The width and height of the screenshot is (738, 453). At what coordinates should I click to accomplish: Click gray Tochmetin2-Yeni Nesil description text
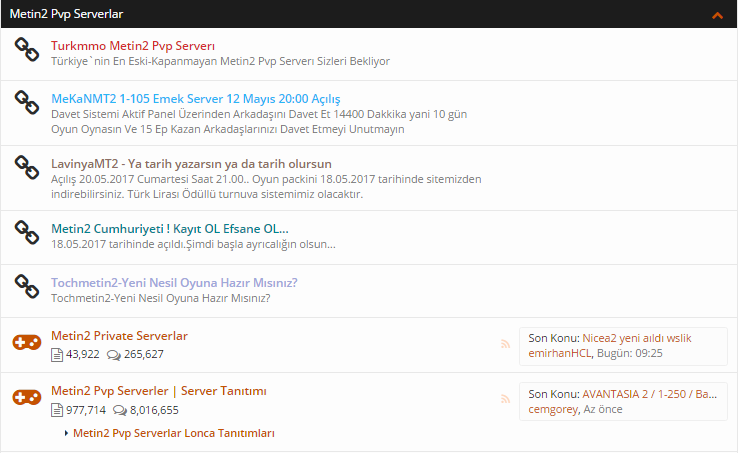click(160, 298)
